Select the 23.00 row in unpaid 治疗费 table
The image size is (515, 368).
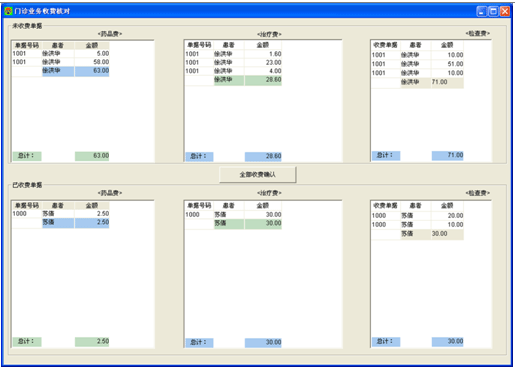233,62
